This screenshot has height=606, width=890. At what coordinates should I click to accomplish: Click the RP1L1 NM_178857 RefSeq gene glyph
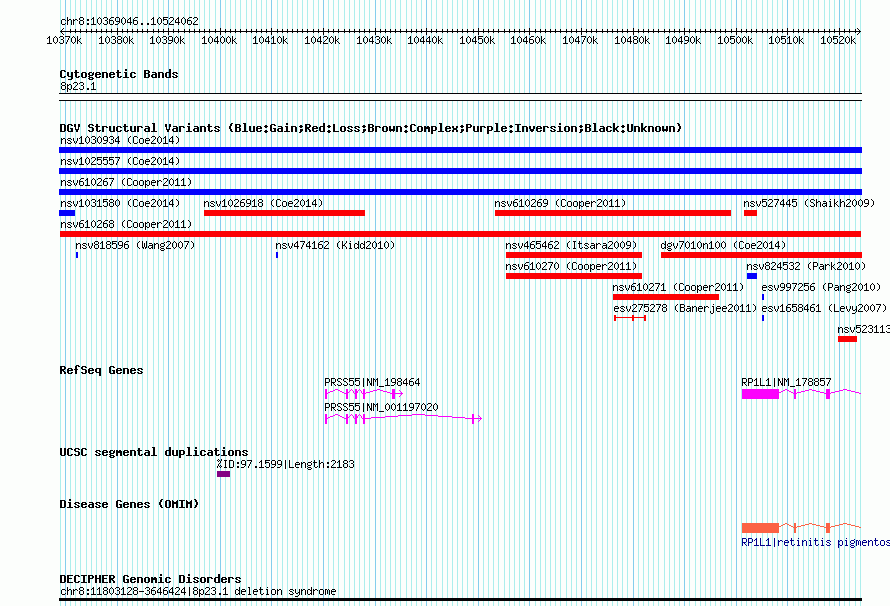pyautogui.click(x=801, y=393)
